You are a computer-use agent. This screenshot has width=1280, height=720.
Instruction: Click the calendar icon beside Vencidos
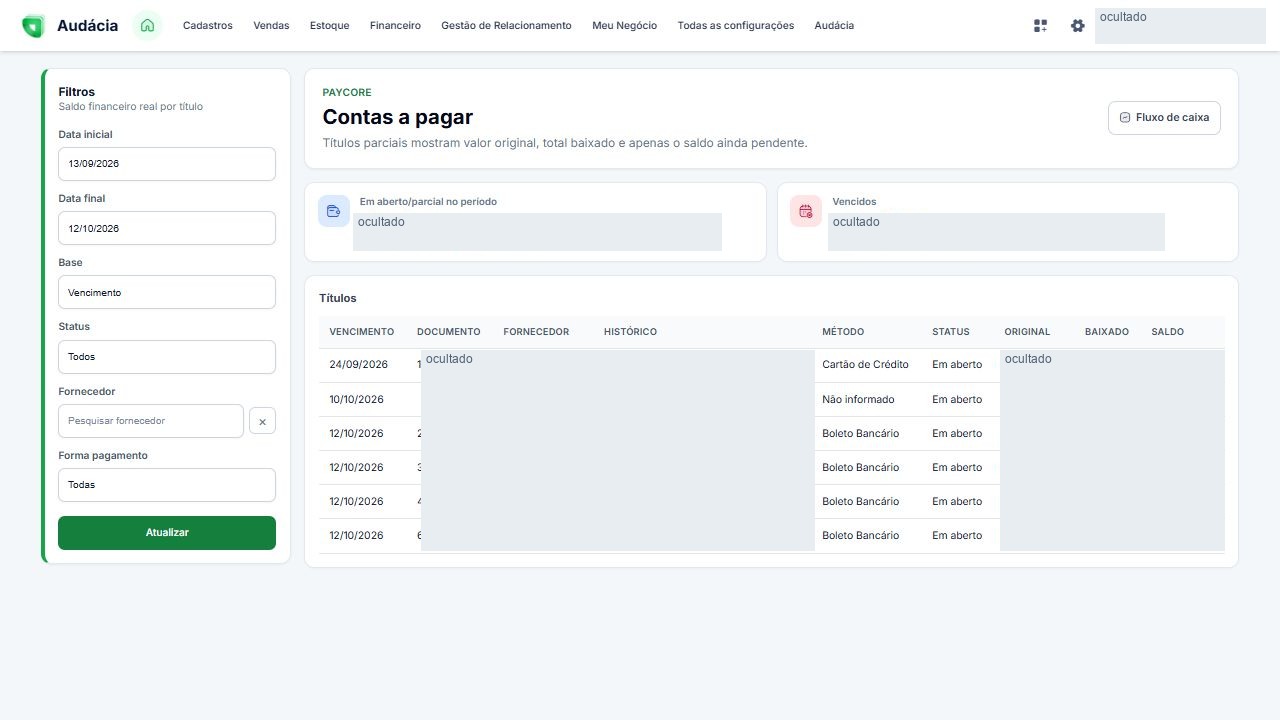tap(806, 211)
